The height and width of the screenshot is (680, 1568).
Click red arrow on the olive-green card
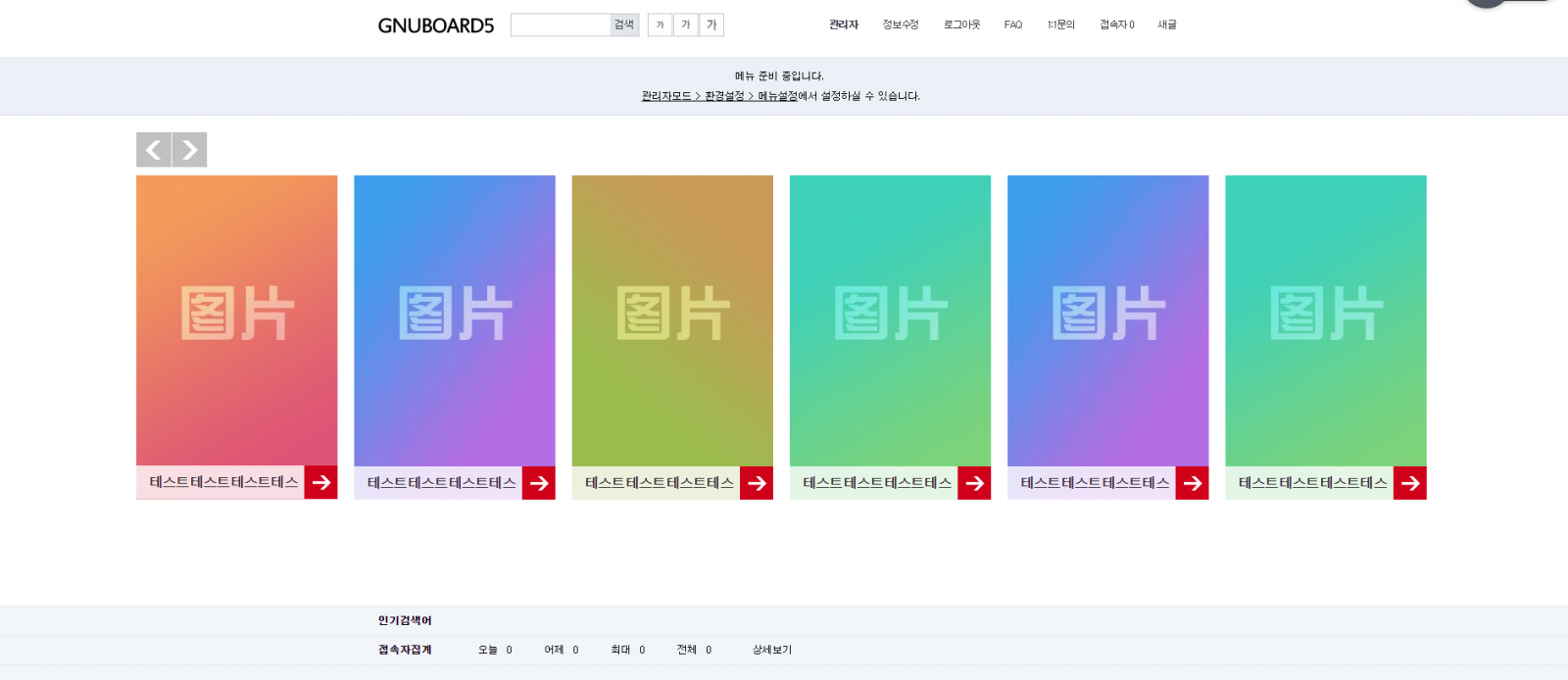pyautogui.click(x=756, y=483)
